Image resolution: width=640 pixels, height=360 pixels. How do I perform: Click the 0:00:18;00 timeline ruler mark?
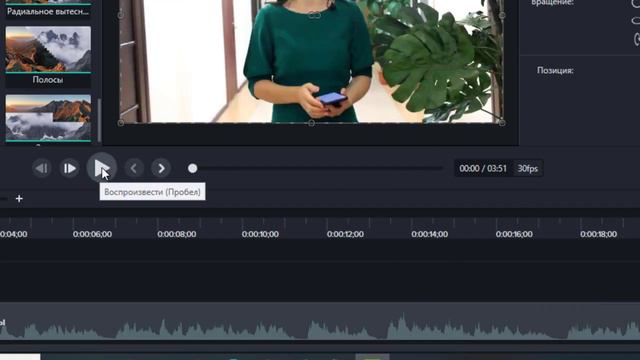point(598,234)
